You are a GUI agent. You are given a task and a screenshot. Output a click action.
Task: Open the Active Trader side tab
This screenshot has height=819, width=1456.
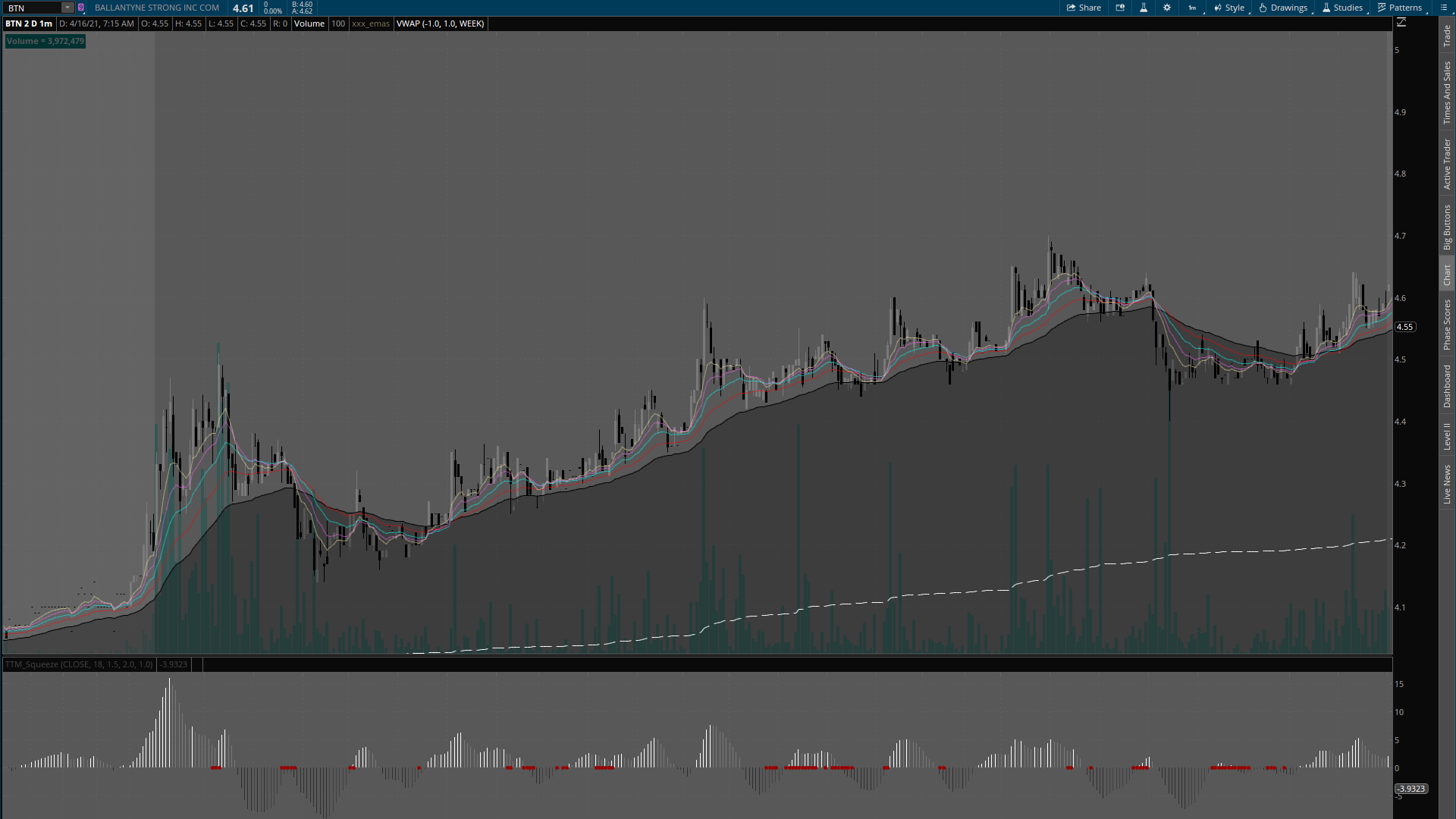pyautogui.click(x=1447, y=164)
